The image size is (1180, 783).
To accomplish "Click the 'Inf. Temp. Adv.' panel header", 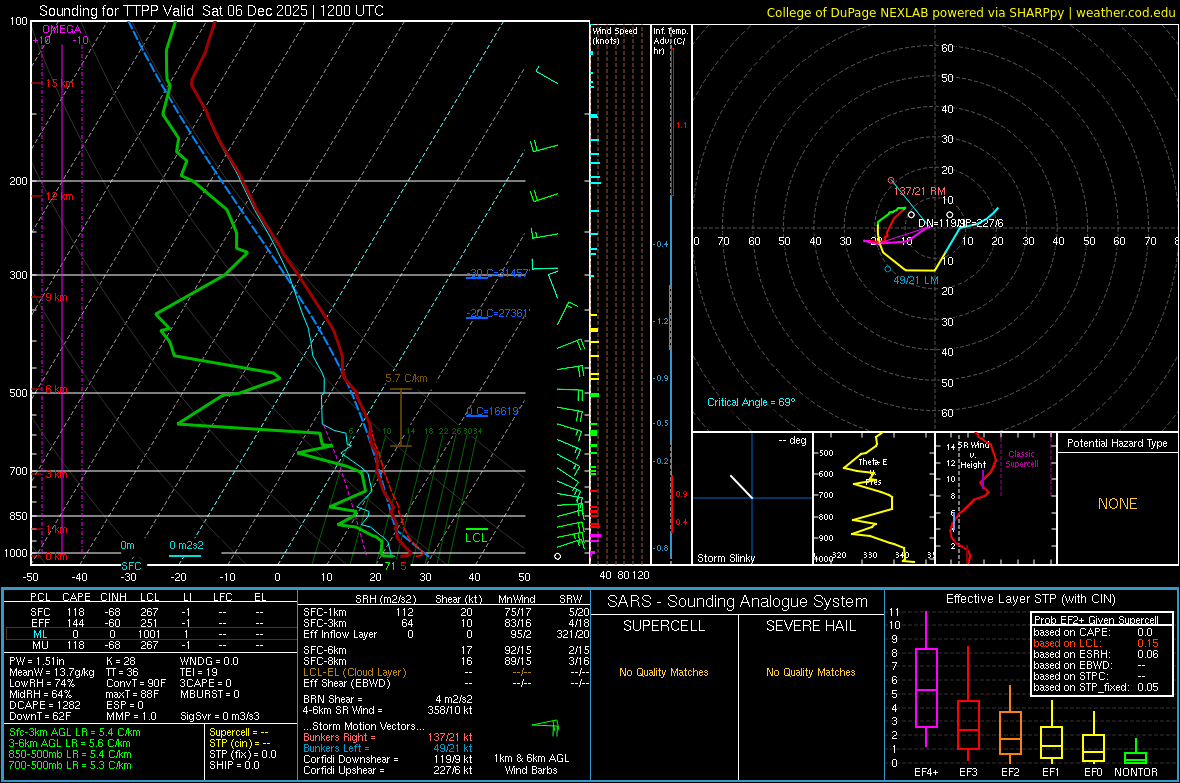I will (x=670, y=41).
